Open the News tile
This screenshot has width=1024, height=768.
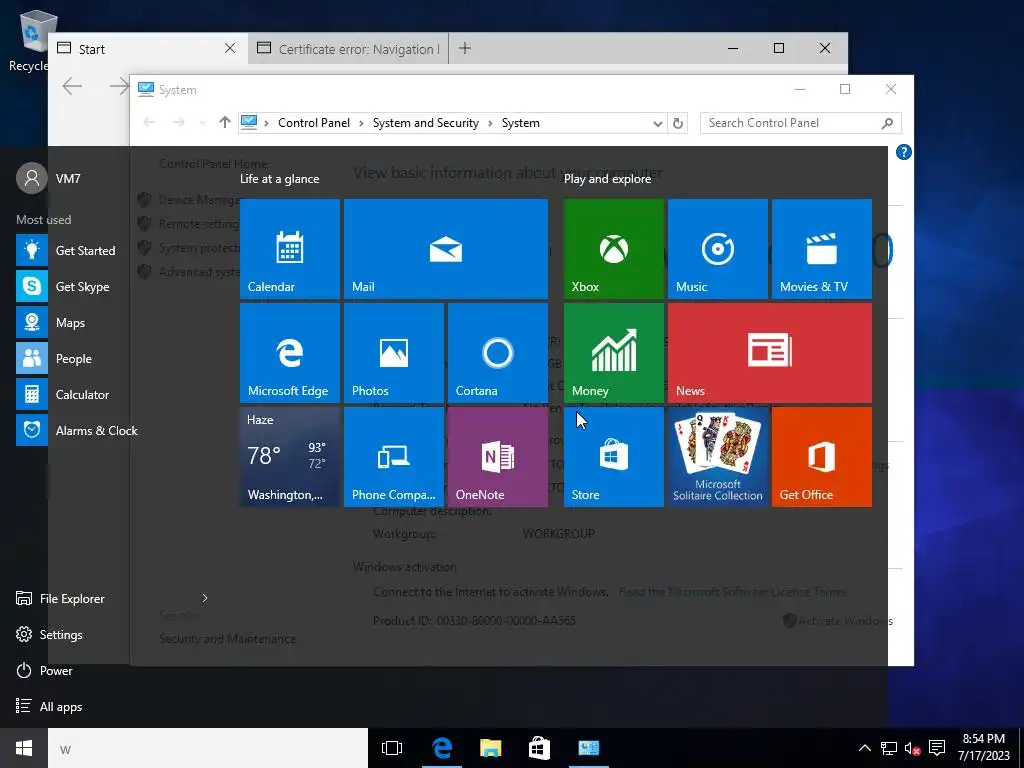coord(770,353)
